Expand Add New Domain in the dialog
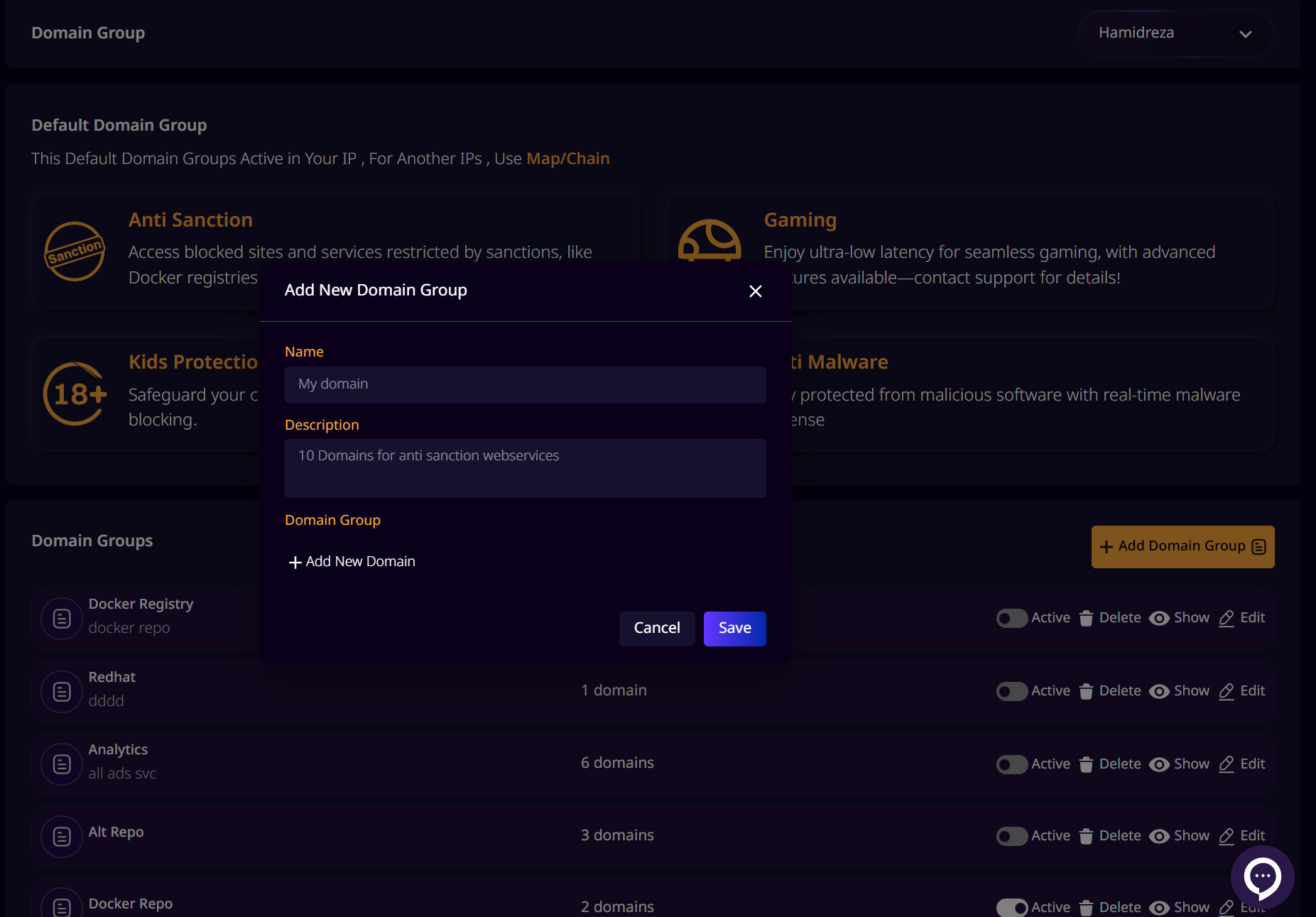 (352, 562)
